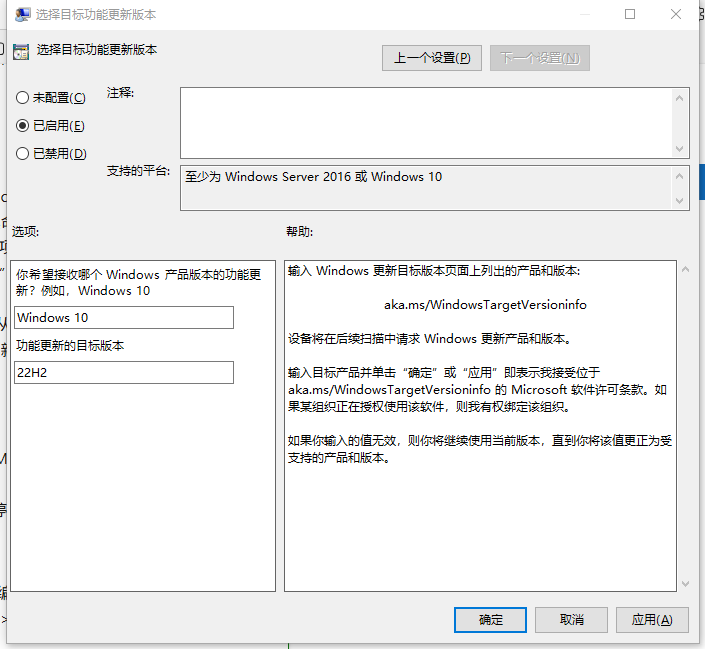Click the 如果你输入的值无效 help paragraph
Screen dimensions: 705x649
click(480, 449)
